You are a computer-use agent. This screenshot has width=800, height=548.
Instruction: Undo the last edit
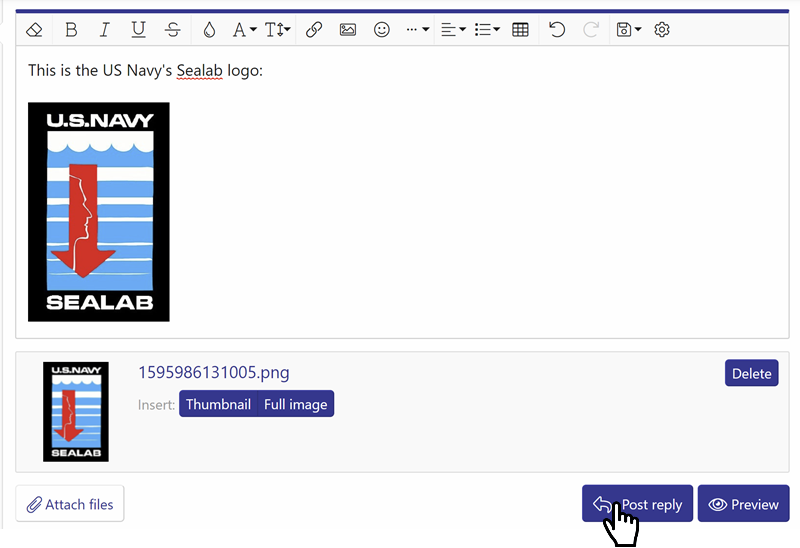(557, 30)
